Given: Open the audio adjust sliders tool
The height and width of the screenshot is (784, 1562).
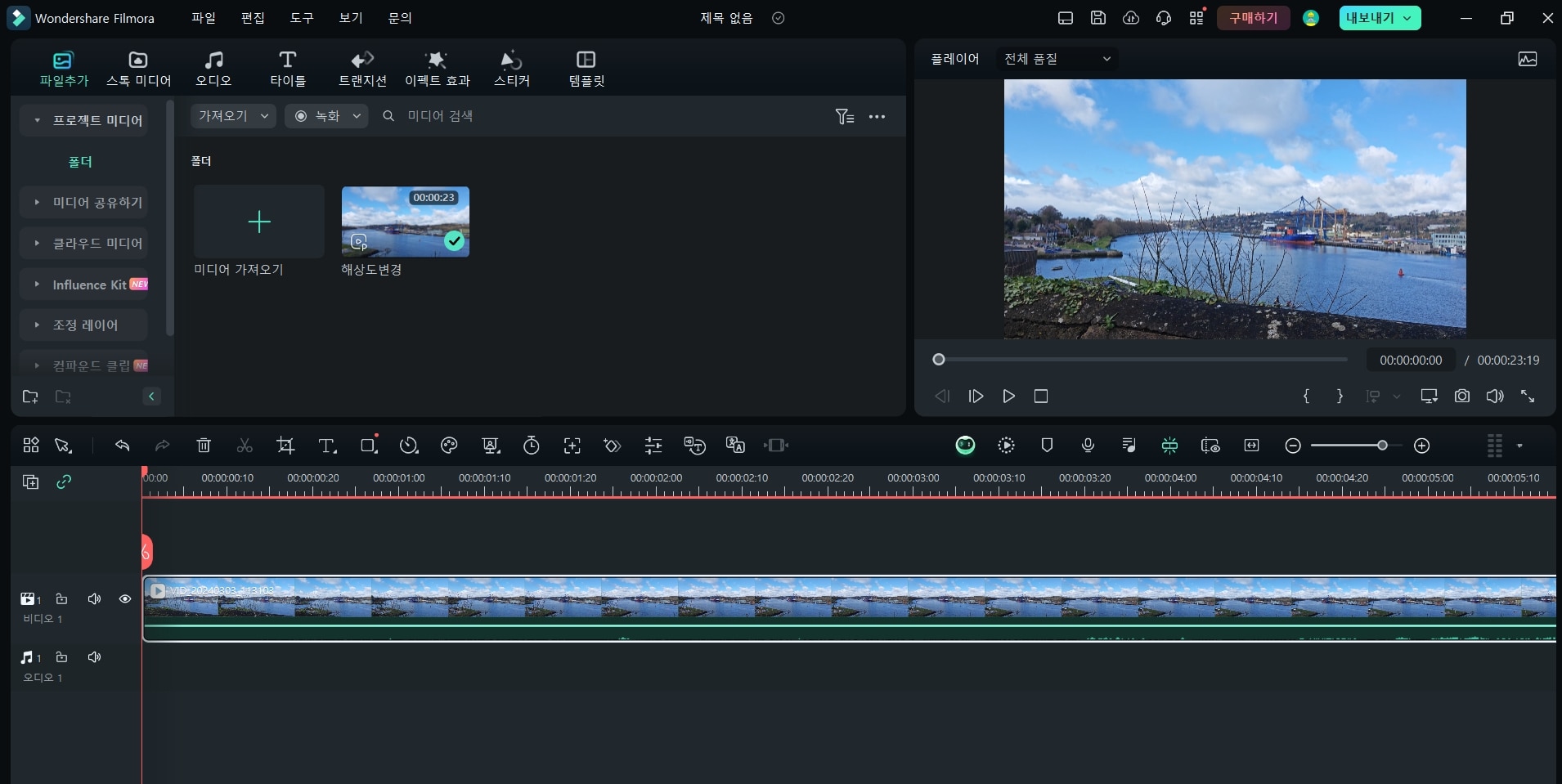Looking at the screenshot, I should point(653,446).
